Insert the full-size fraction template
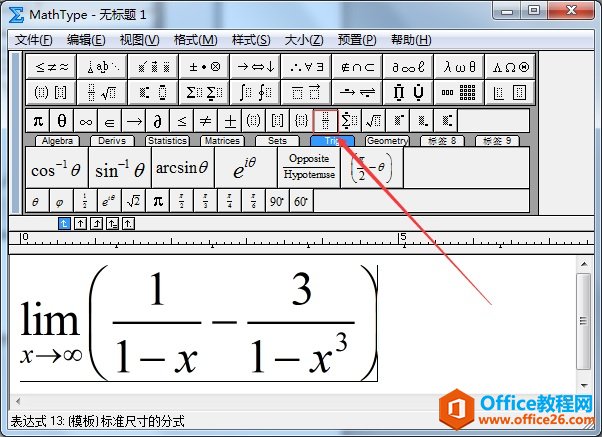The height and width of the screenshot is (437, 602). click(x=326, y=121)
